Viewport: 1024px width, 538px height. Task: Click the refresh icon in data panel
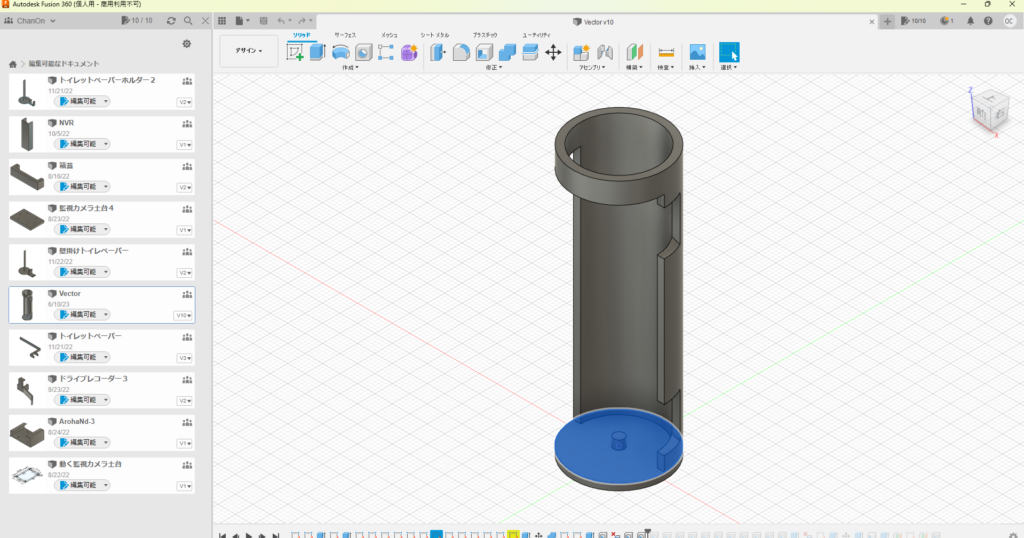171,20
